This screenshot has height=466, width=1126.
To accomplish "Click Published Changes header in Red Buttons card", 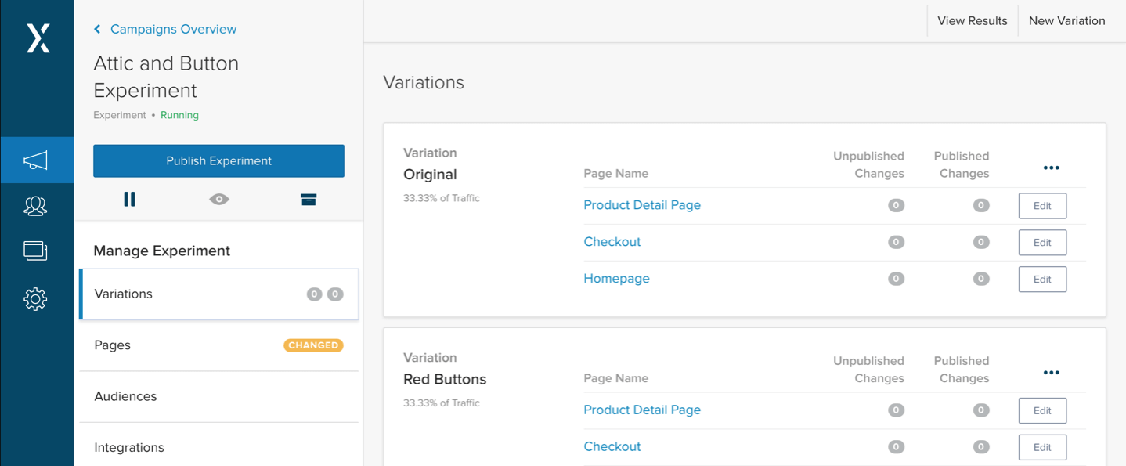I will 961,369.
